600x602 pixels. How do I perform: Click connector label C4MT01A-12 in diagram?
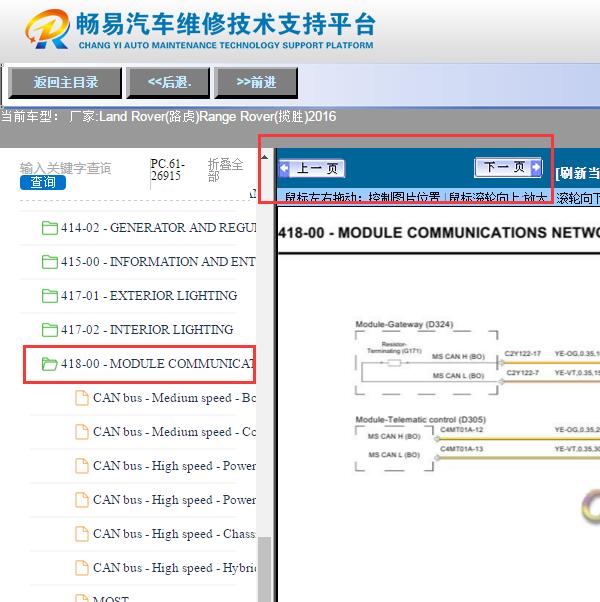point(461,429)
